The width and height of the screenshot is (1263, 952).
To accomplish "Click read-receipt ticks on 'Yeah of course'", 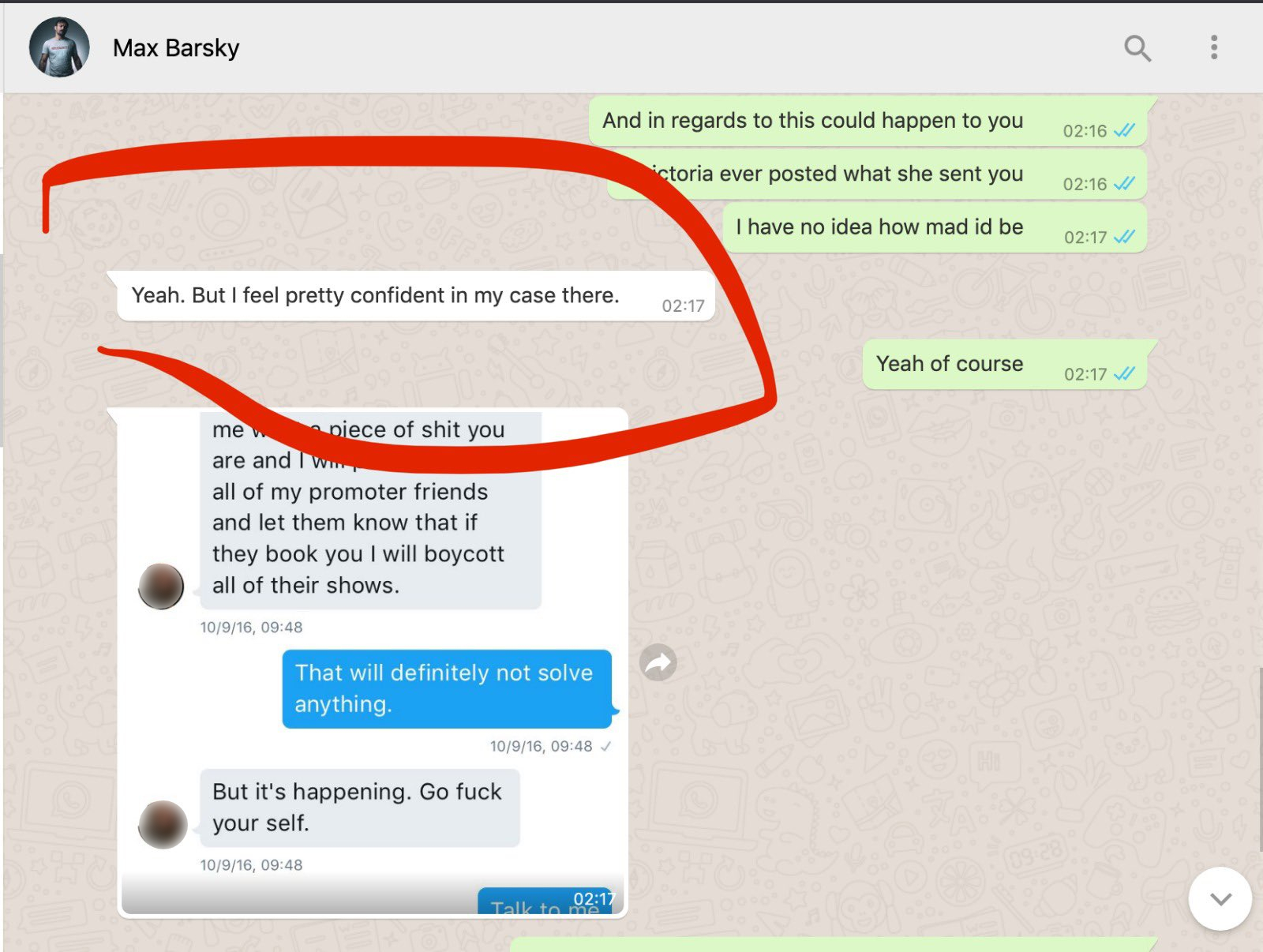I will [x=1124, y=373].
